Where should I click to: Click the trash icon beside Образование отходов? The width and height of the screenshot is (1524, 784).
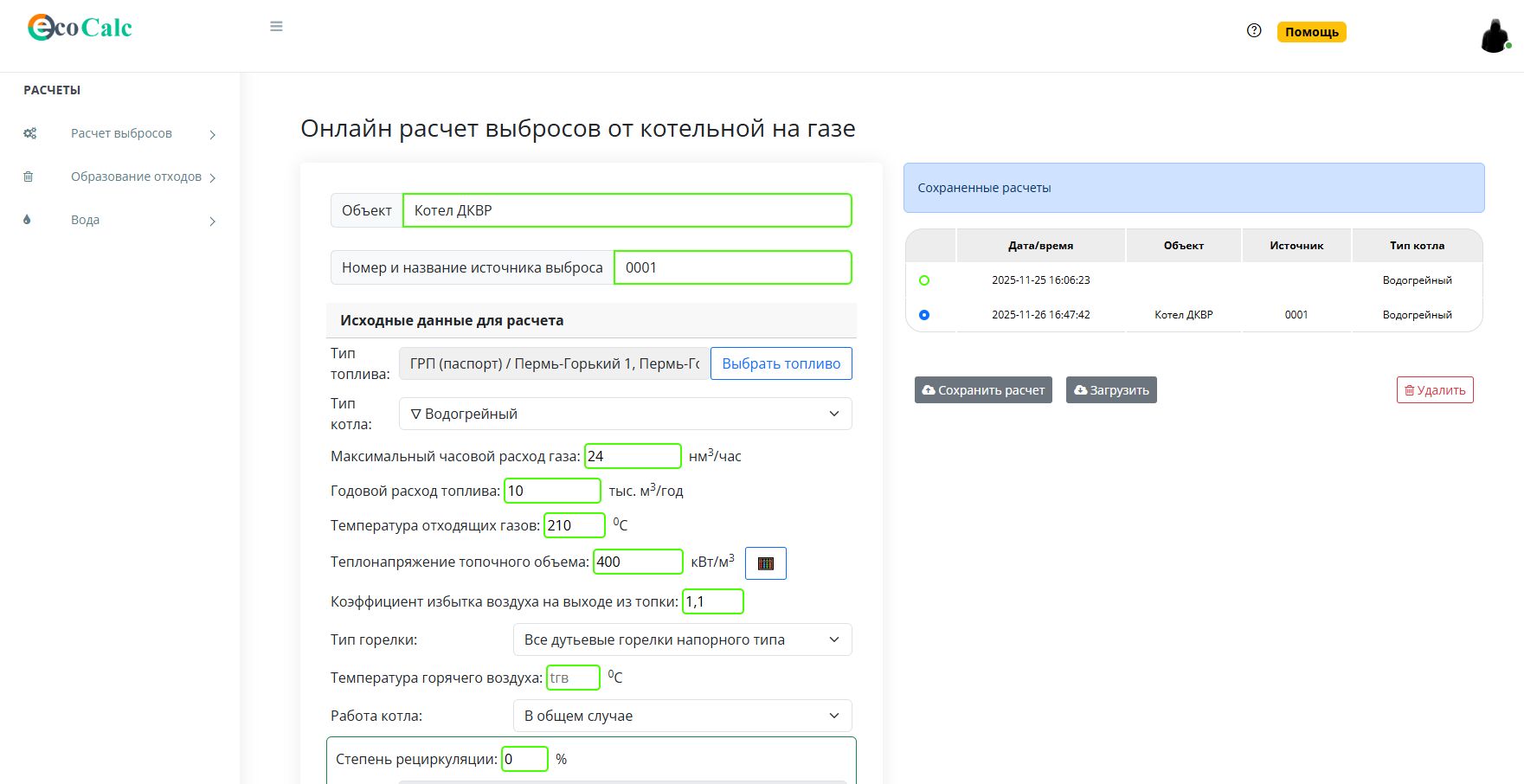coord(29,177)
